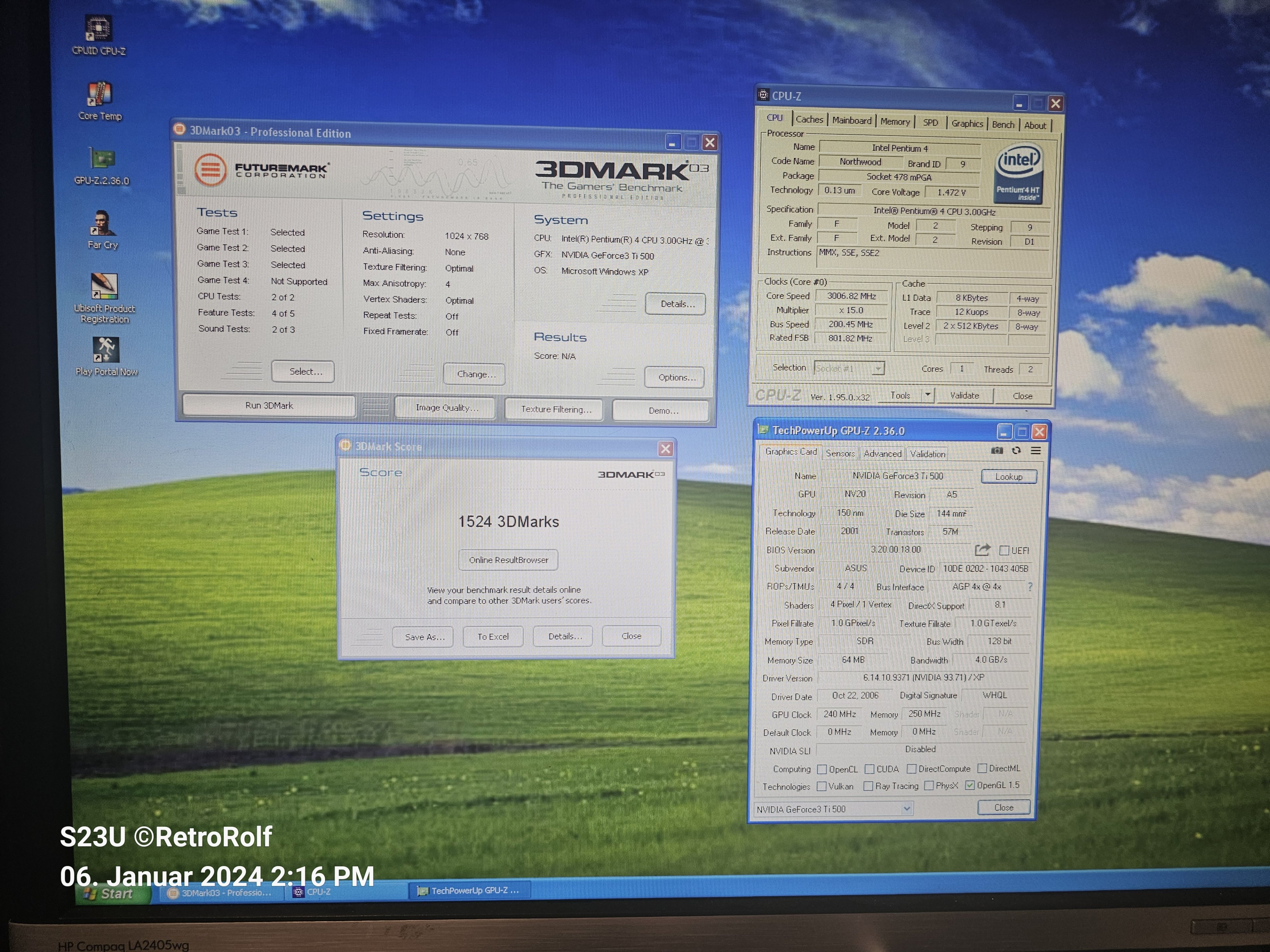Toggle the UEFI checkbox
Image resolution: width=1270 pixels, height=952 pixels.
coord(1004,550)
